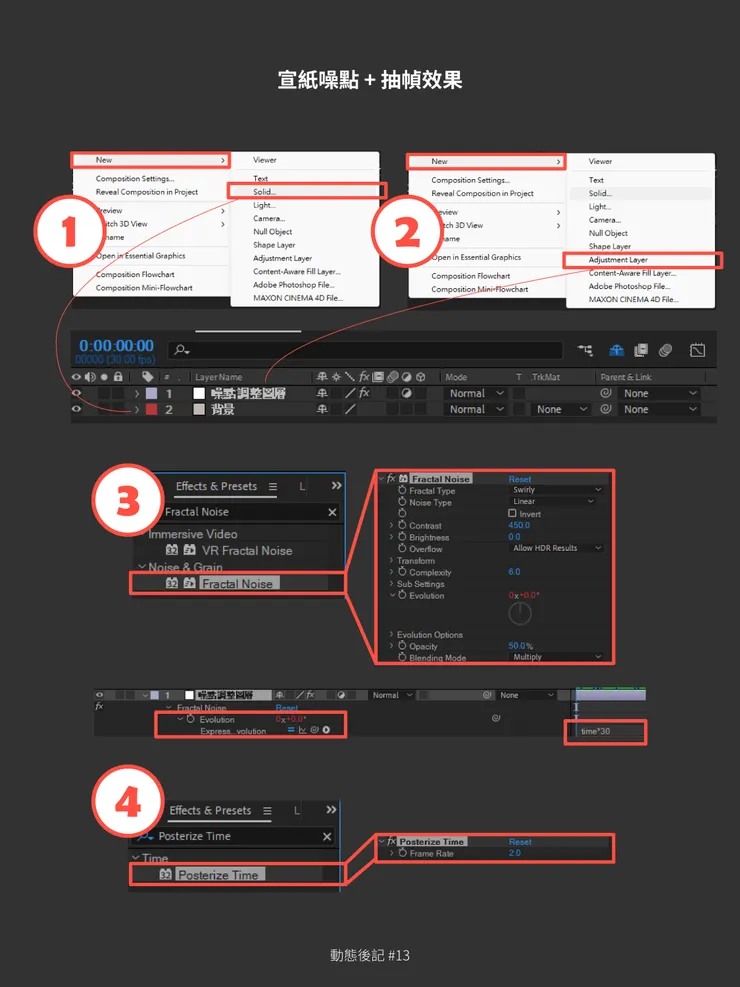Open the Fractal Type Swirly dropdown
Image resolution: width=740 pixels, height=987 pixels.
point(557,490)
